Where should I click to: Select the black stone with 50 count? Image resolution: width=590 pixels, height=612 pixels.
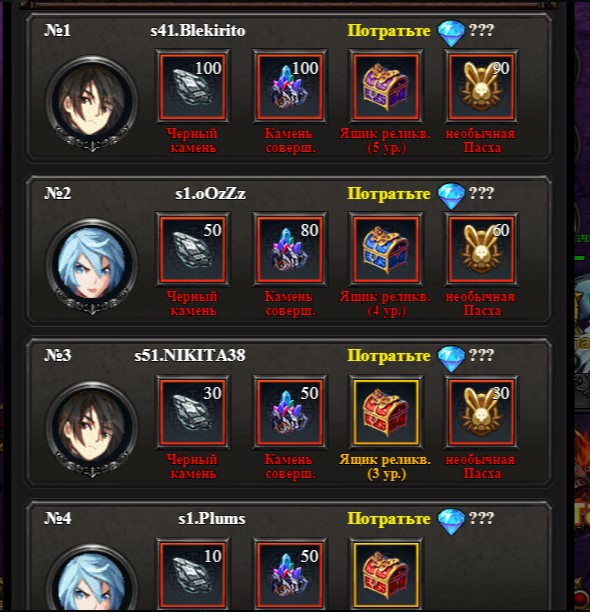click(193, 249)
